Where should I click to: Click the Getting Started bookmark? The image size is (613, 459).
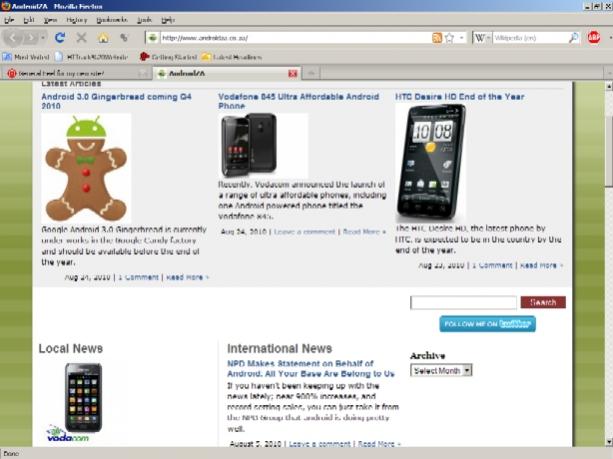pyautogui.click(x=168, y=57)
